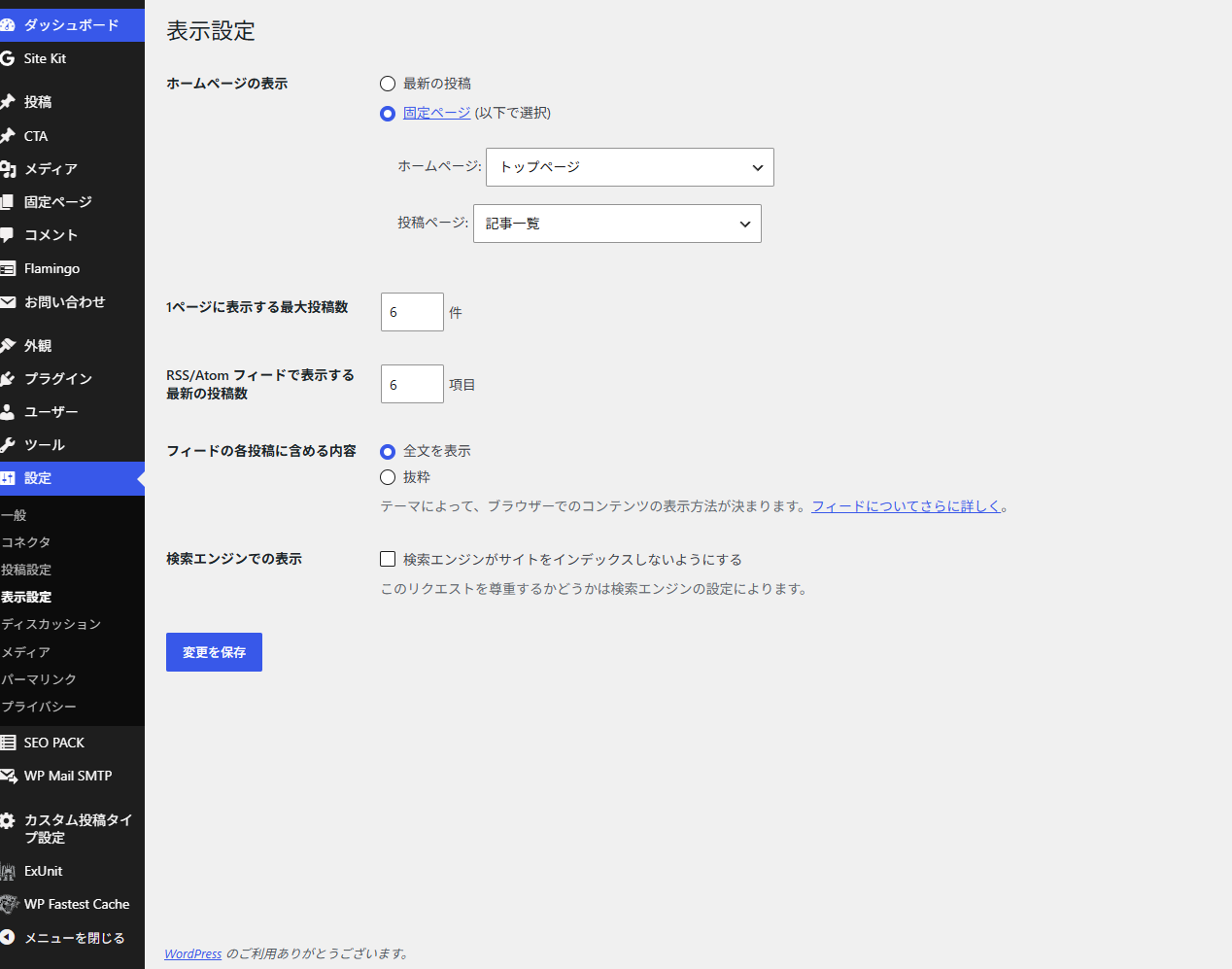Click the WP Fastest Cache cheetah icon
The image size is (1232, 969).
(9, 905)
